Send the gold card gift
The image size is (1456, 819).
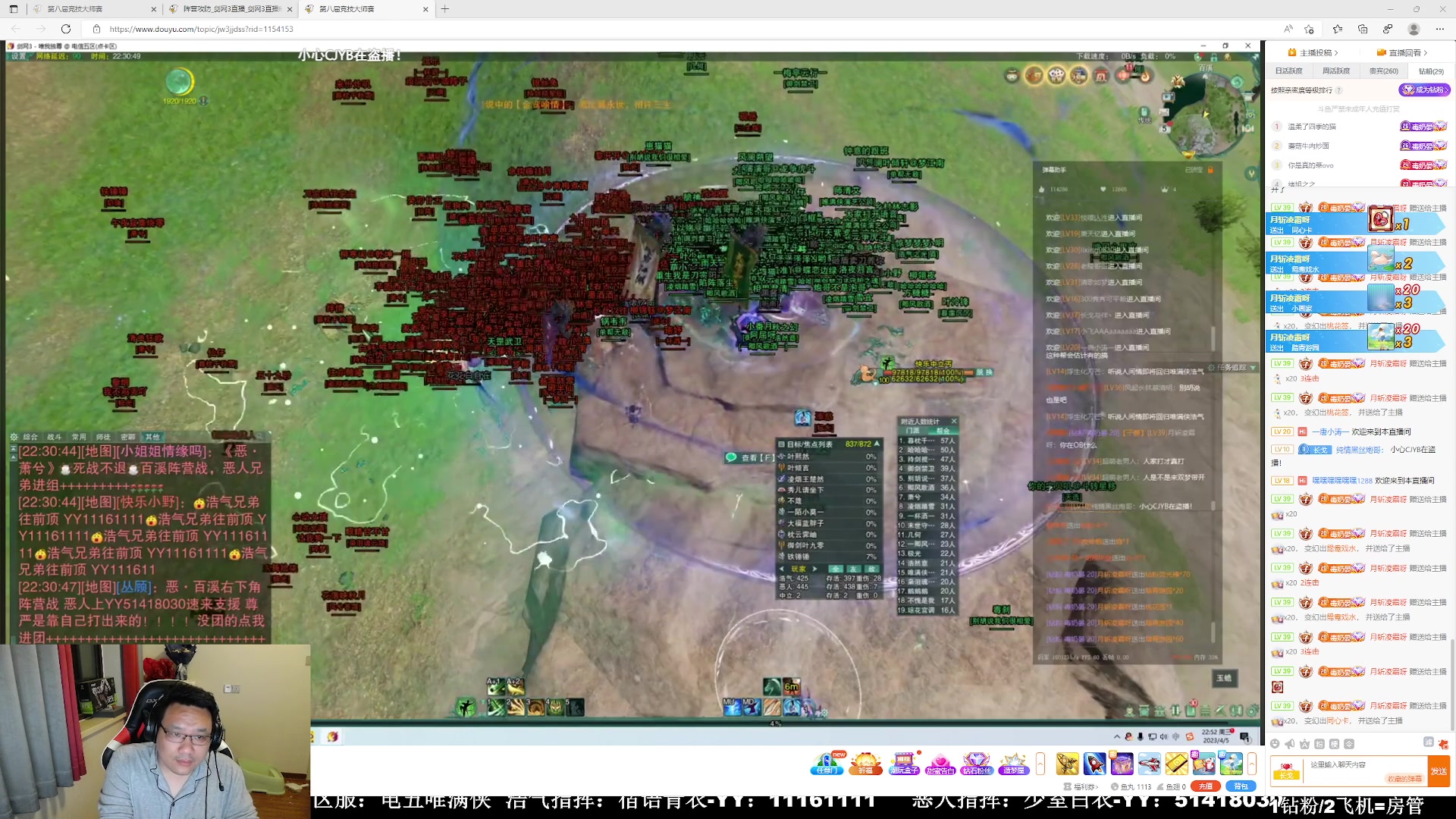1176,764
